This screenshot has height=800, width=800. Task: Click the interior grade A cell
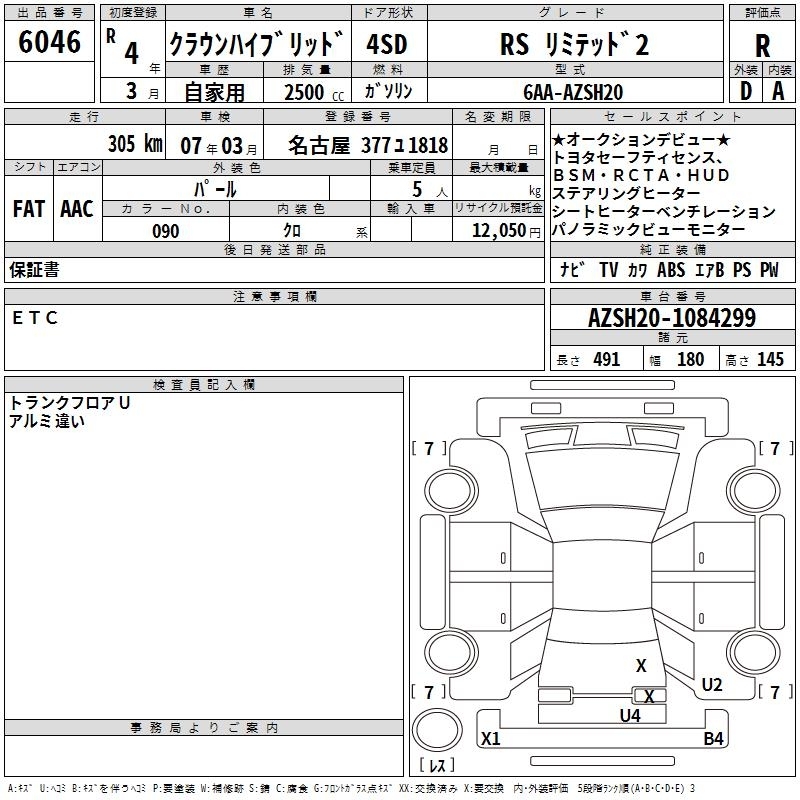(x=778, y=90)
